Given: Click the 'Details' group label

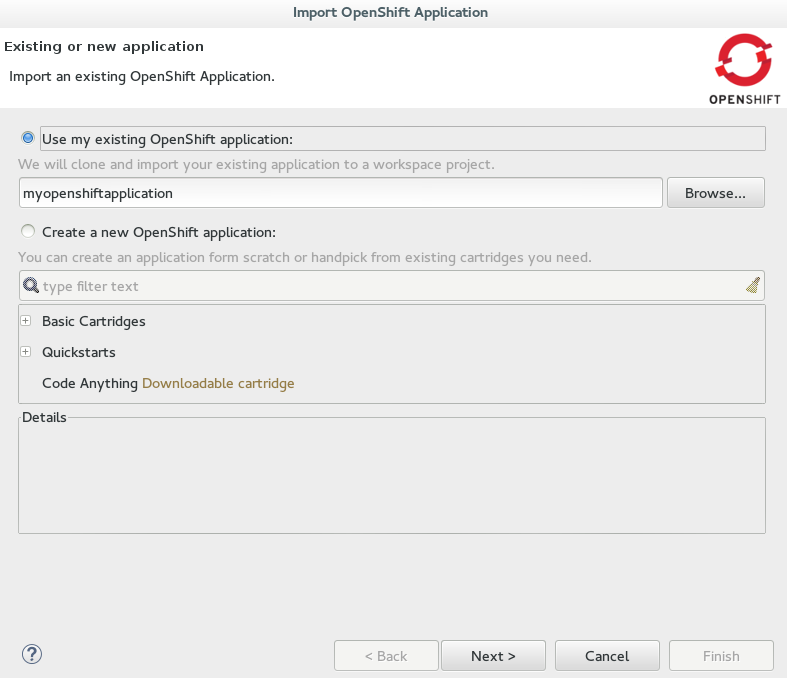Looking at the screenshot, I should 44,417.
